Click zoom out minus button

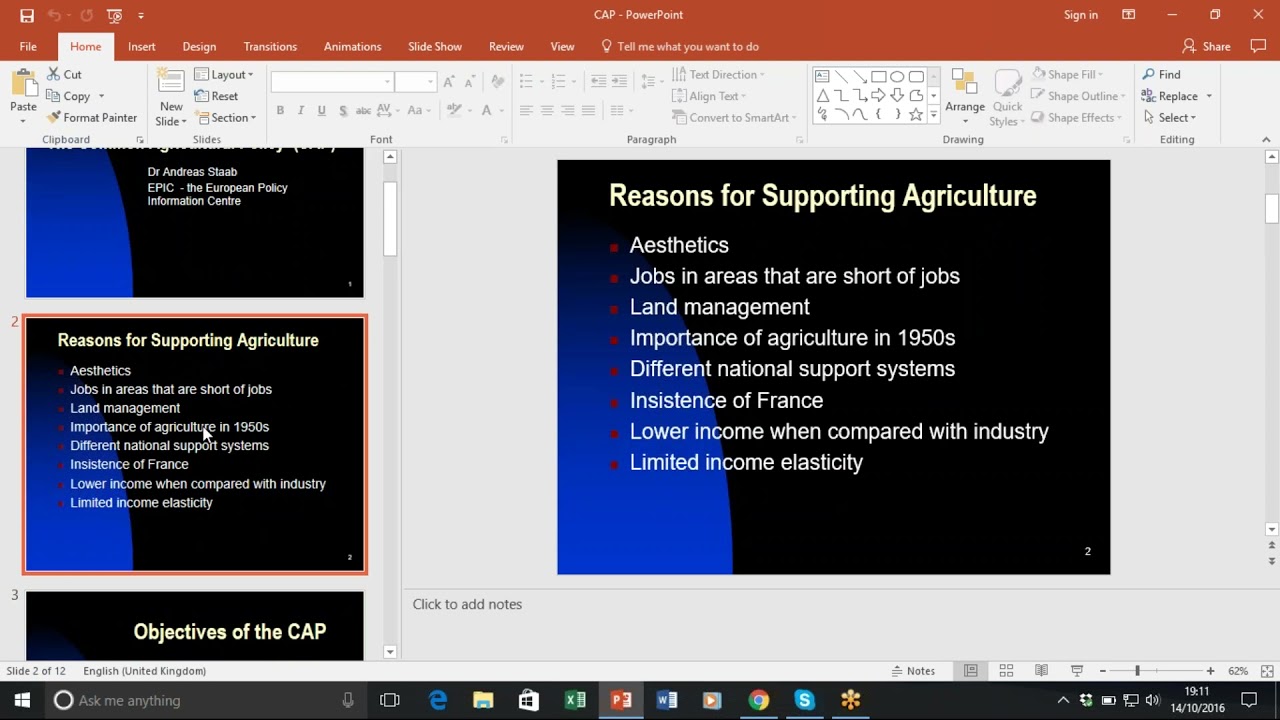(1102, 671)
